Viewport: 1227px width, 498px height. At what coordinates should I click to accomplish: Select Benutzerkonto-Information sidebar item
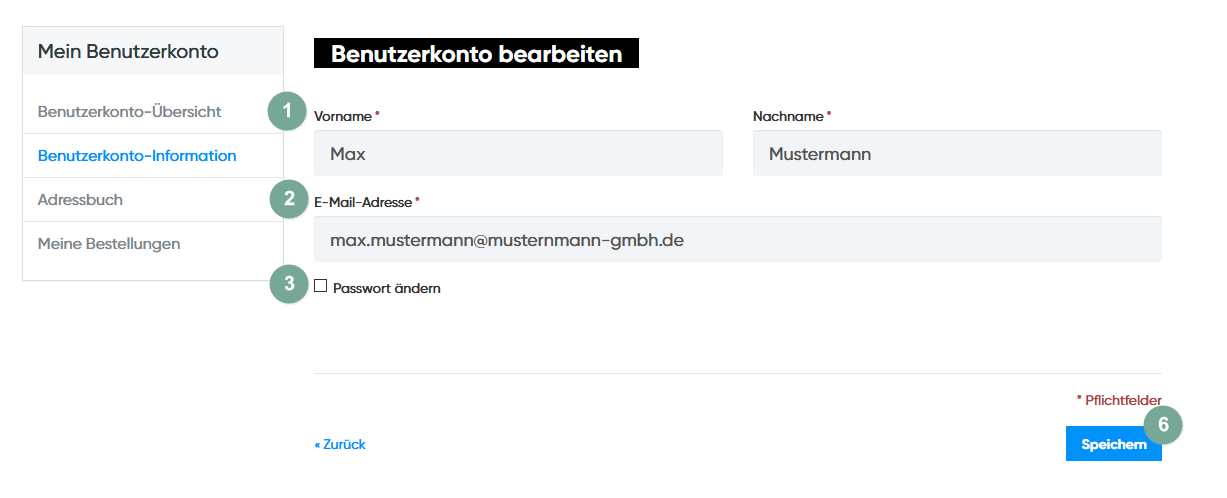137,156
